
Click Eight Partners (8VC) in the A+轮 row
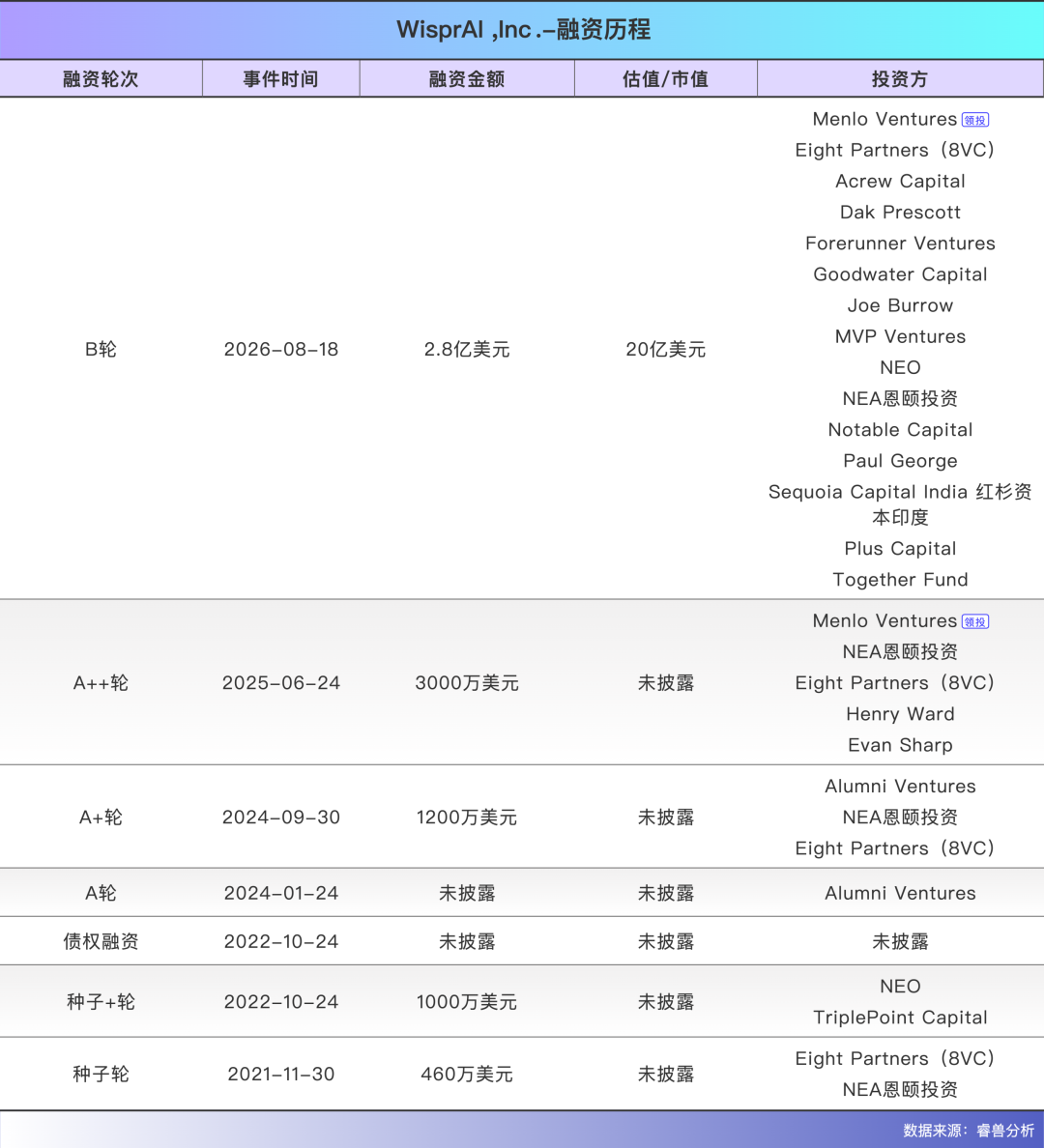(895, 848)
